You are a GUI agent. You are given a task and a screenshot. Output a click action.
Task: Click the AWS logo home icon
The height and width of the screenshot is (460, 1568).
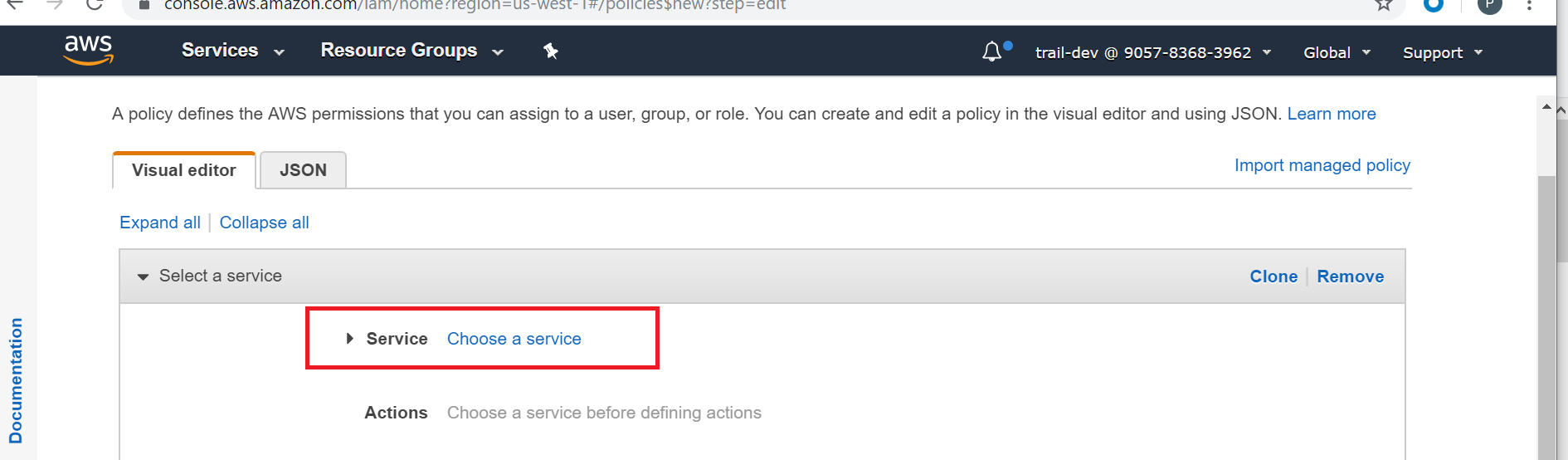pos(88,50)
